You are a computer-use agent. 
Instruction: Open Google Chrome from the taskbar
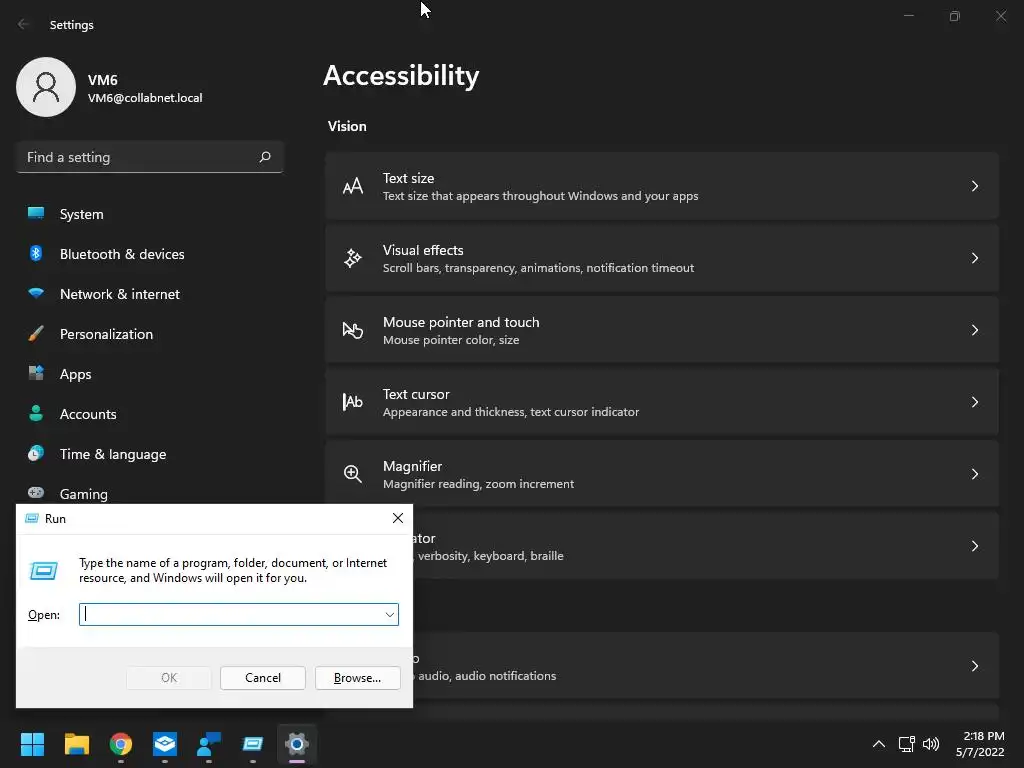click(121, 744)
